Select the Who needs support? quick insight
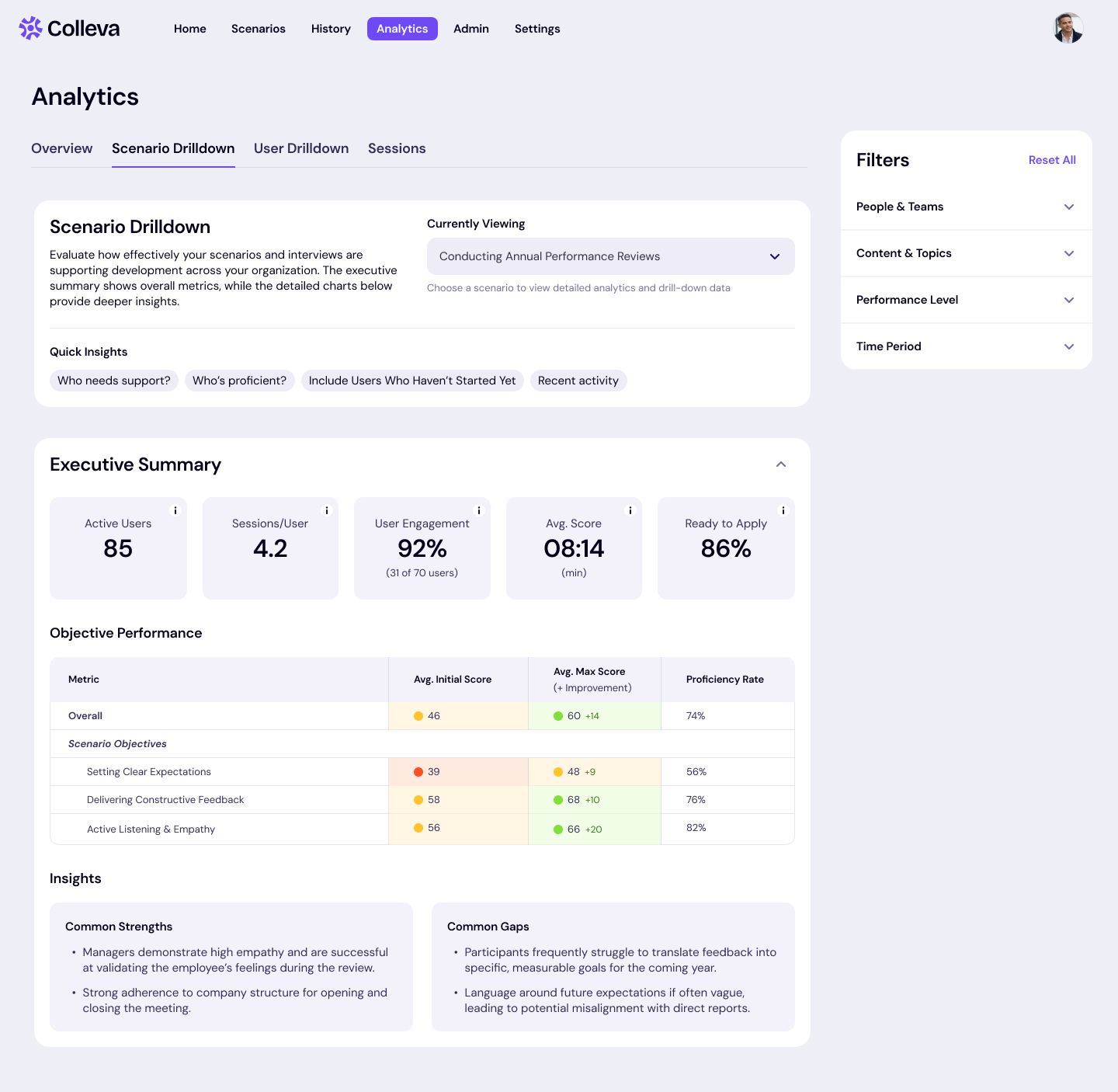This screenshot has width=1118, height=1092. tap(113, 381)
